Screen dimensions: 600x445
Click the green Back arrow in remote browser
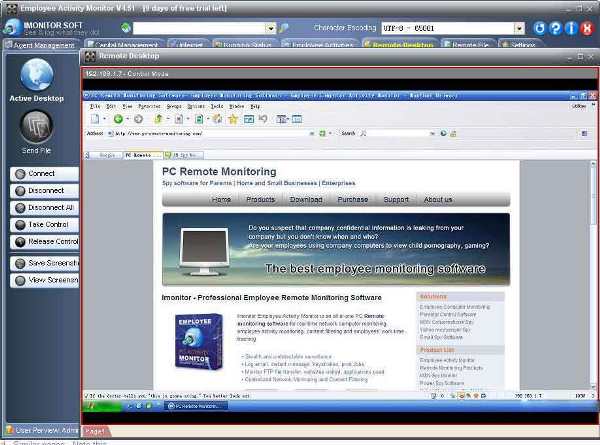click(118, 119)
